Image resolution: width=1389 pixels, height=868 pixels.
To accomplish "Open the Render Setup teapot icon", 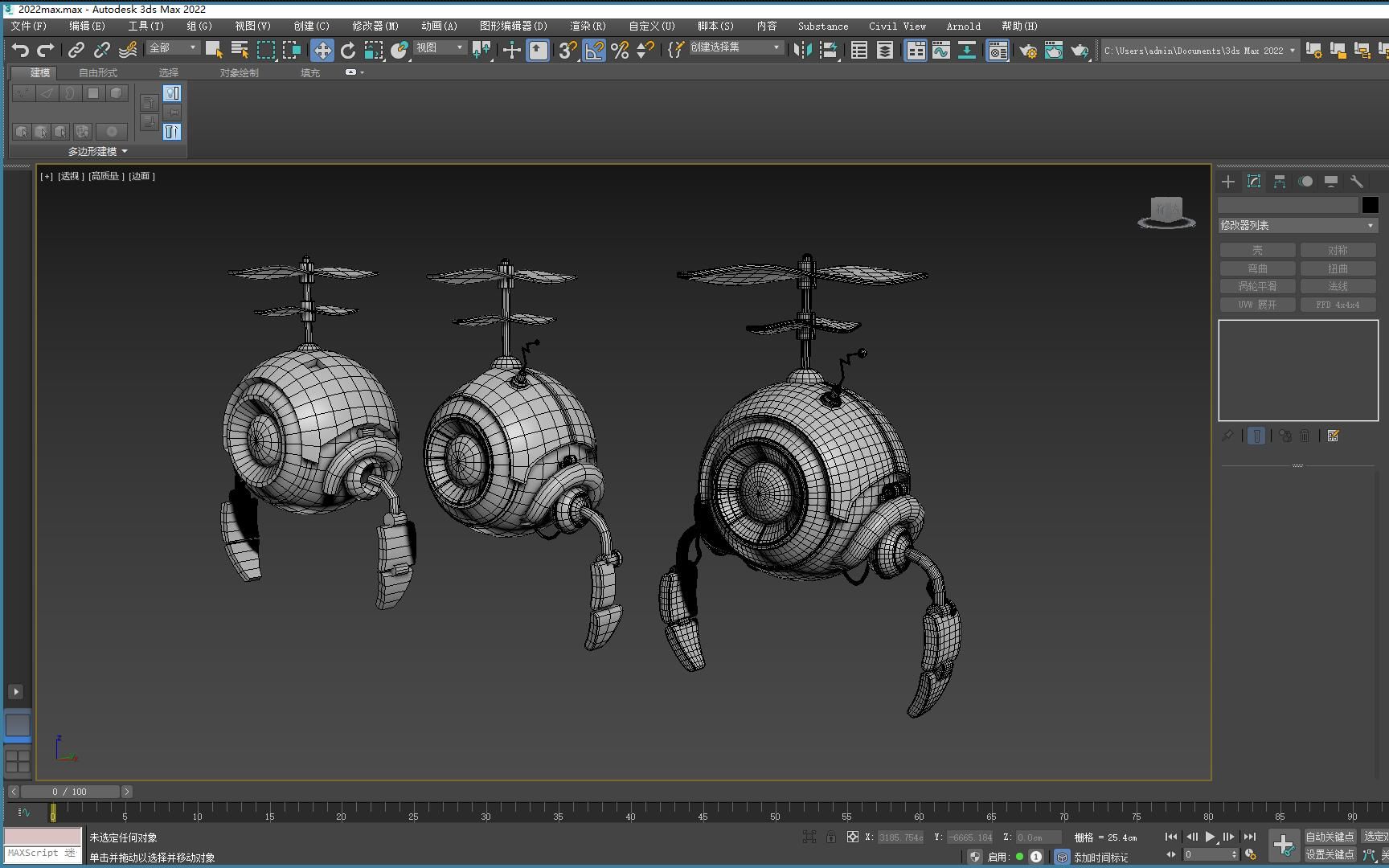I will click(x=1027, y=51).
